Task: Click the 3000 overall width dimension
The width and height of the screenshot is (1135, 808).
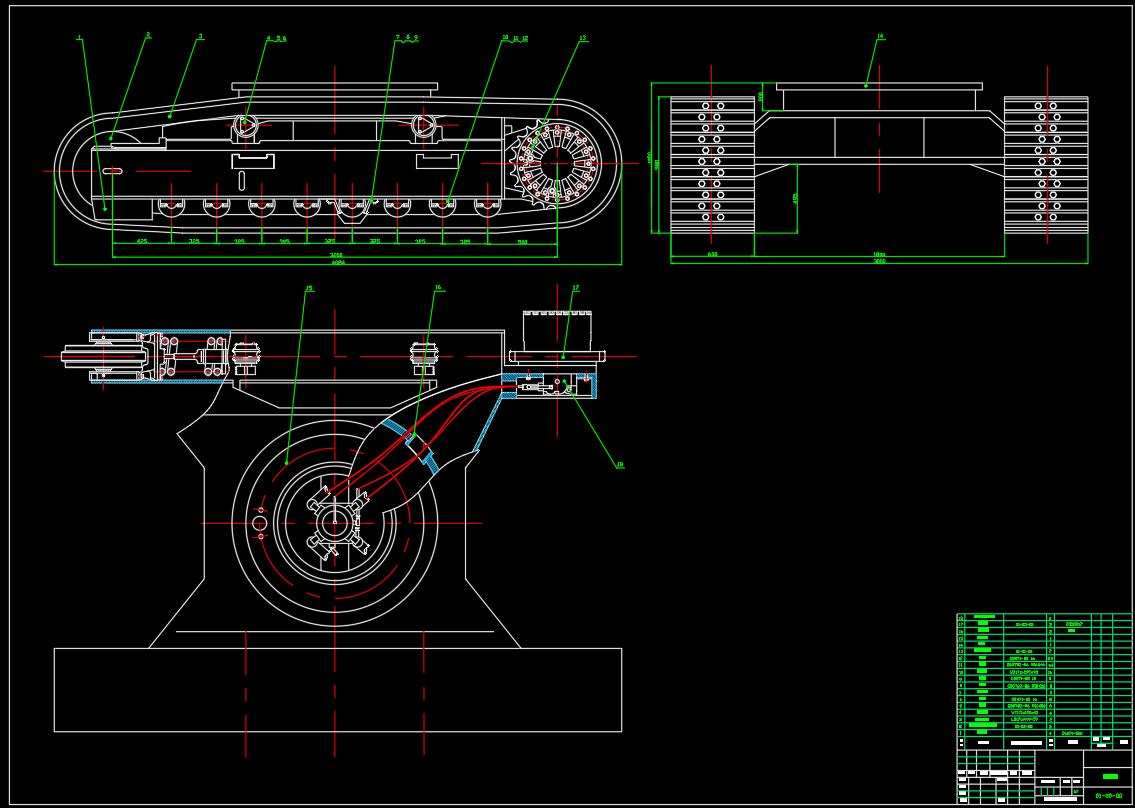Action: click(879, 262)
